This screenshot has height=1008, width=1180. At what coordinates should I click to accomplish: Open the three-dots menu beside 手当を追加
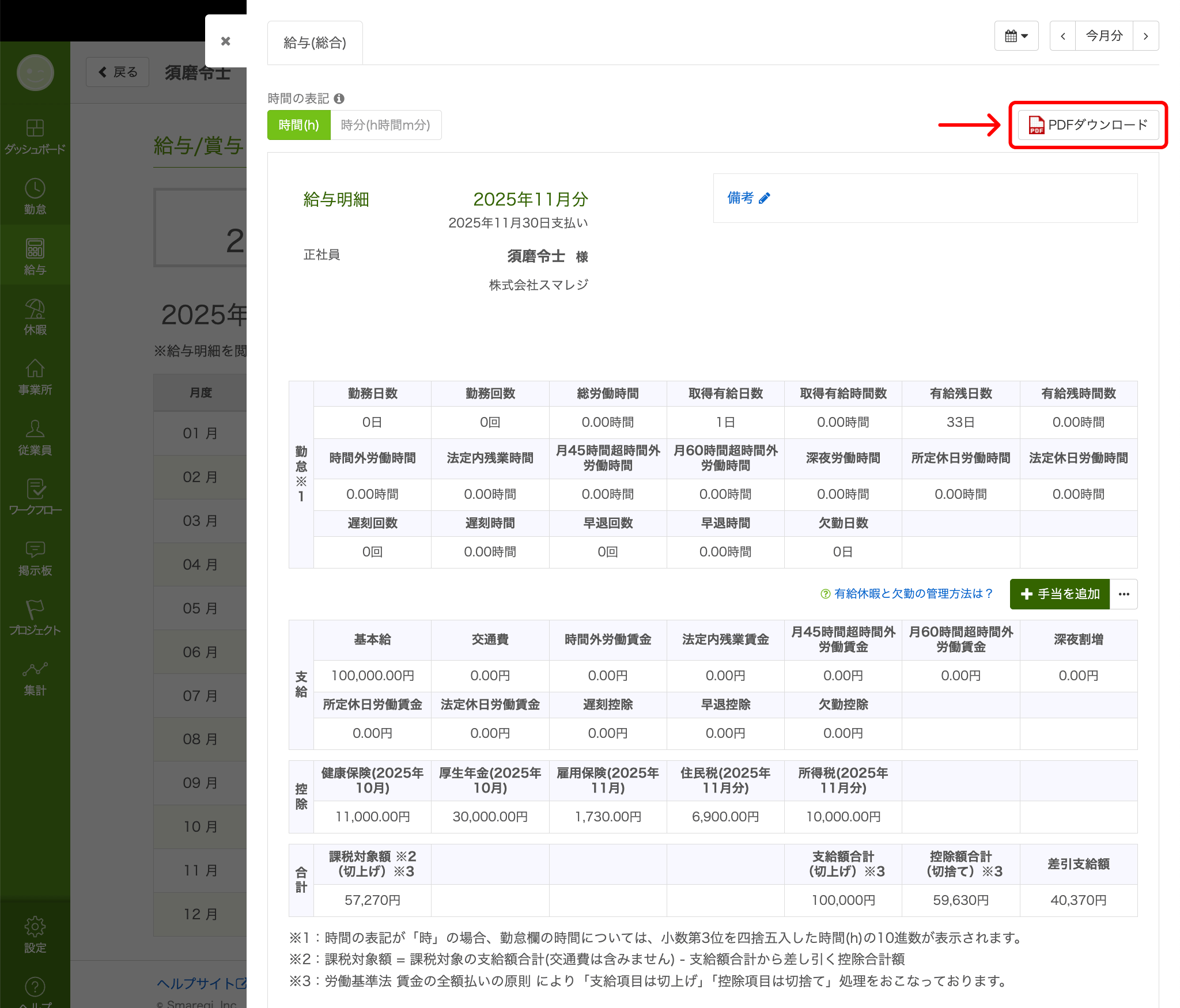[1124, 594]
